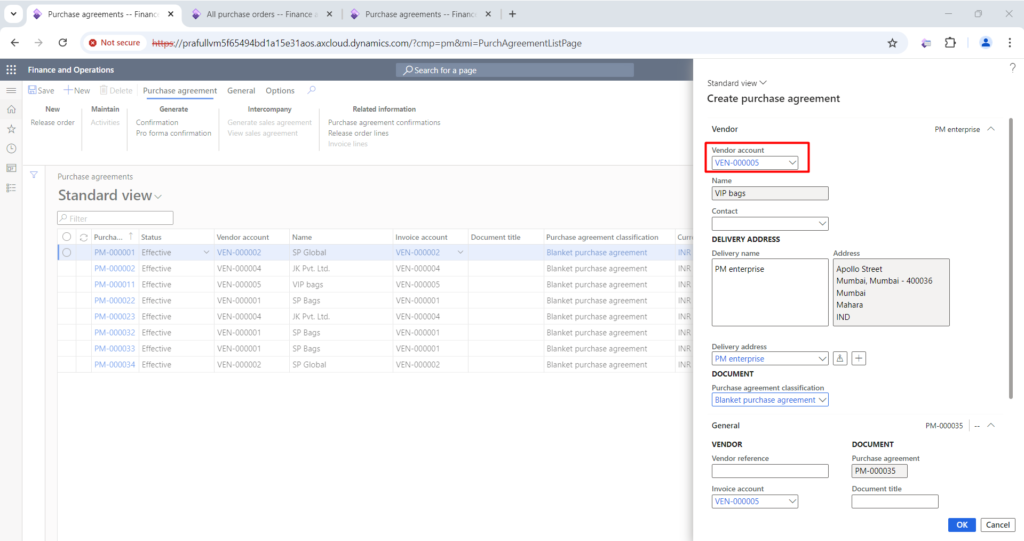Open PM-000011 agreement link
The height and width of the screenshot is (541, 1024).
[x=114, y=284]
